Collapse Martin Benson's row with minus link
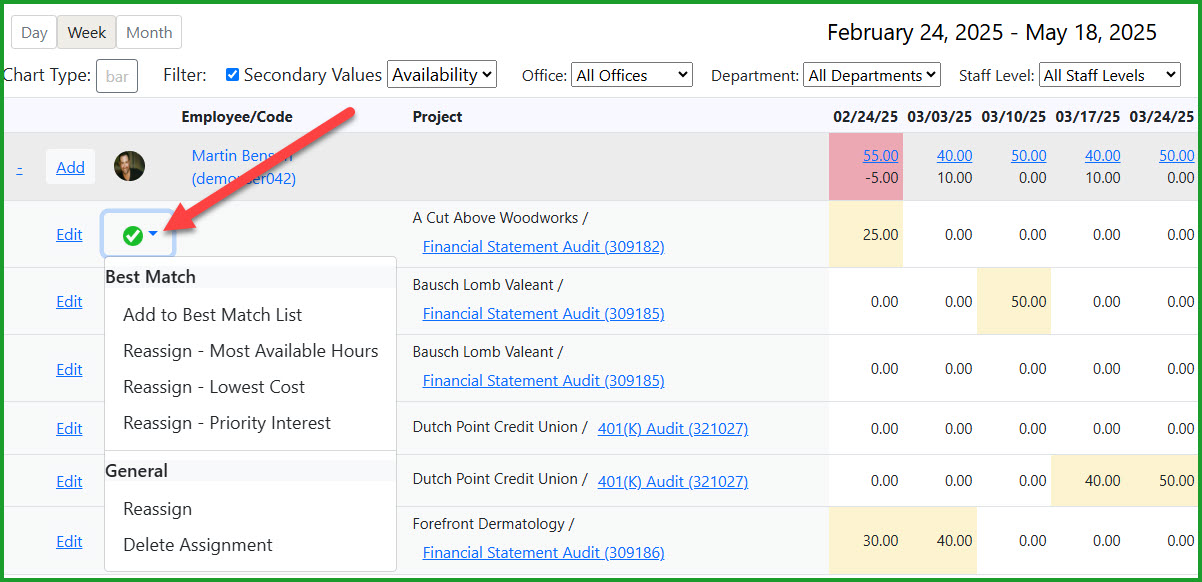 click(19, 168)
